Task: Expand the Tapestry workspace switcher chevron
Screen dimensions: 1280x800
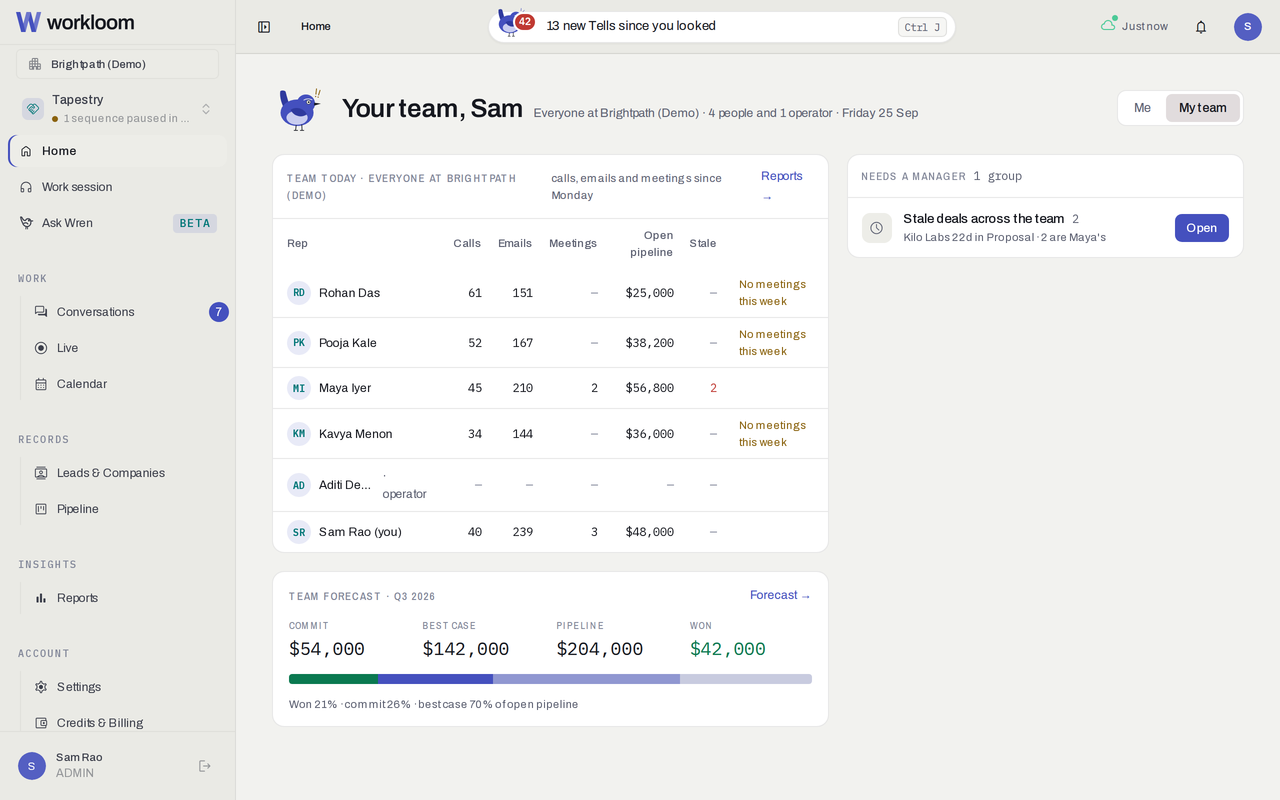Action: click(206, 109)
